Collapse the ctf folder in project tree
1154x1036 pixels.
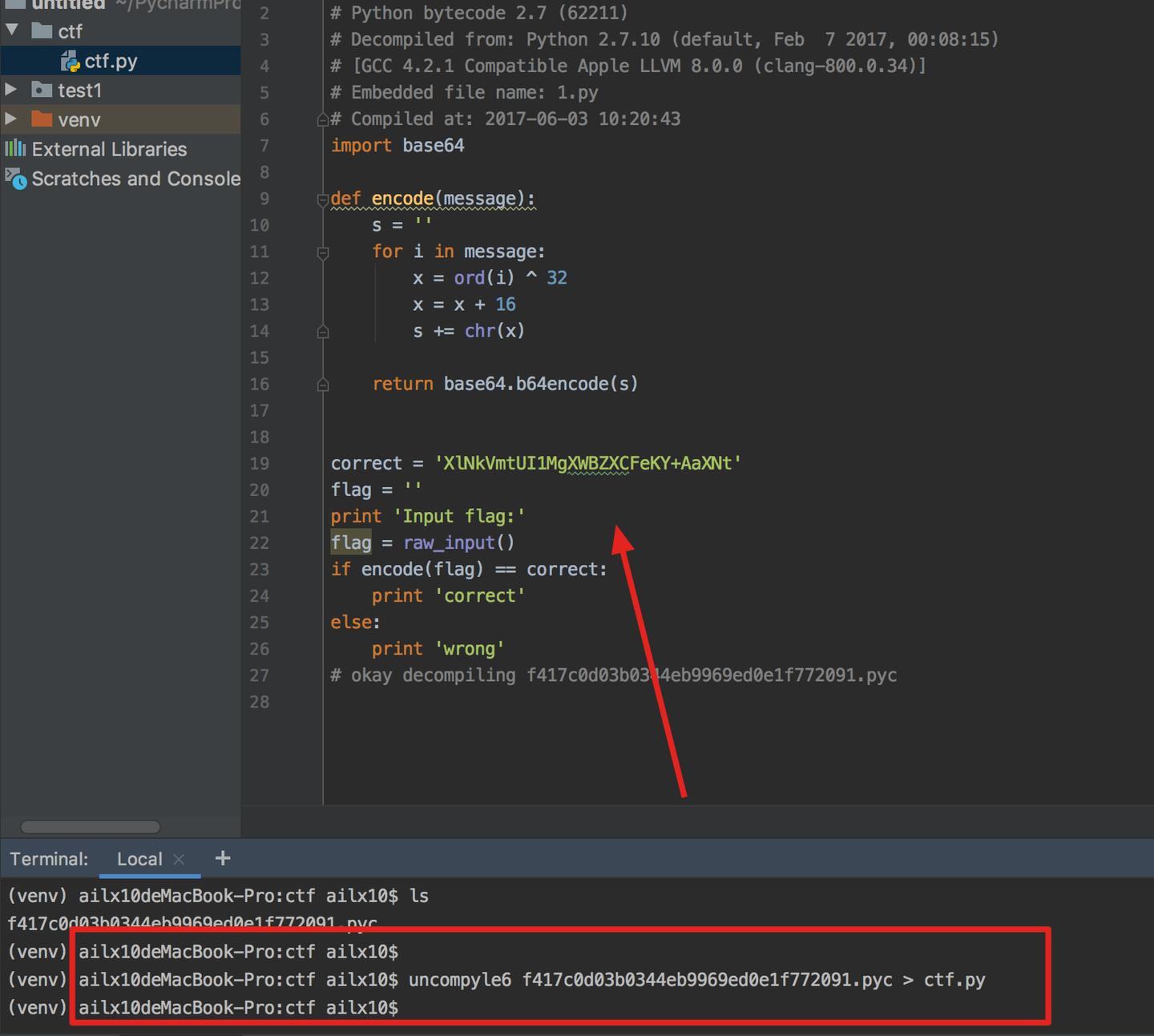point(11,30)
